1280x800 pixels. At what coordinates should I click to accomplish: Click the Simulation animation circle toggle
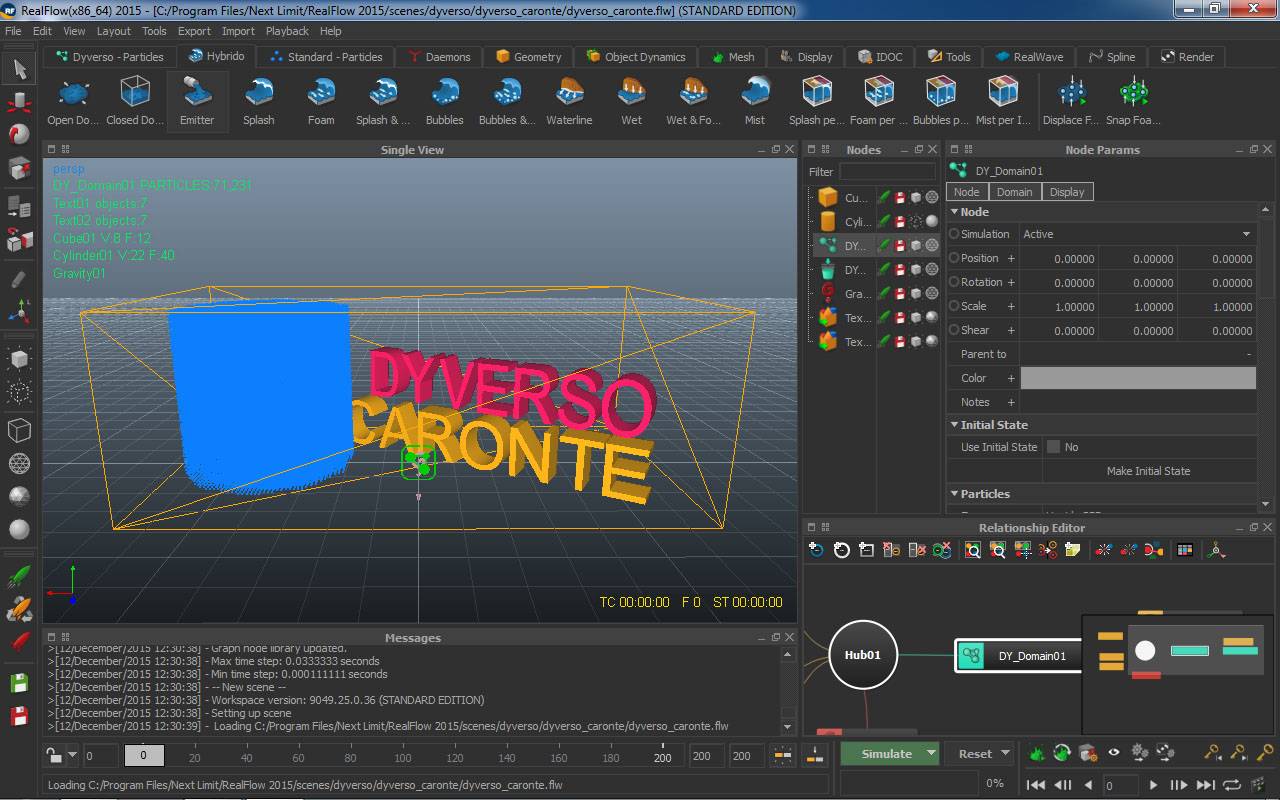954,234
